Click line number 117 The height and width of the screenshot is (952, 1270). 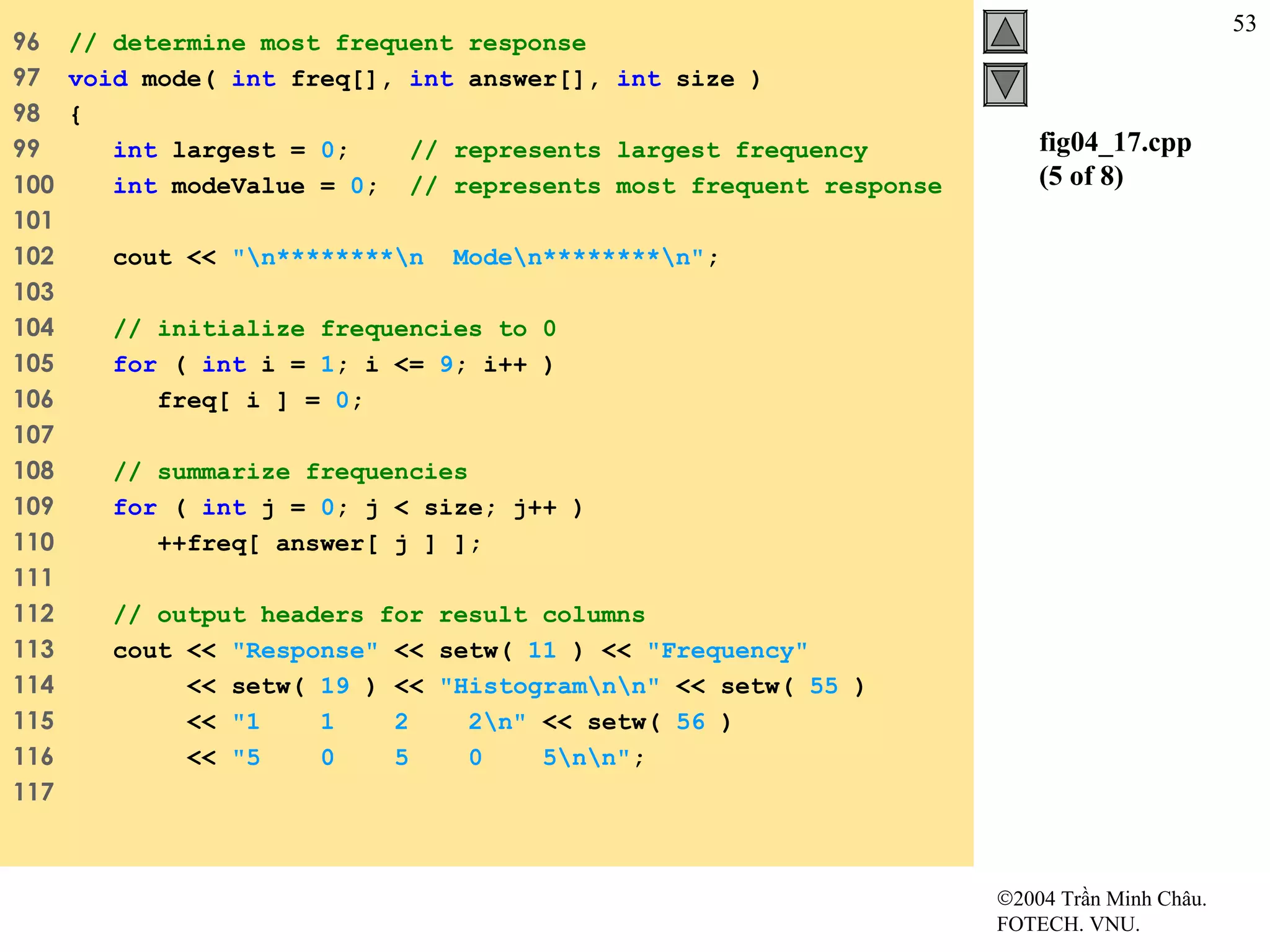[x=34, y=792]
